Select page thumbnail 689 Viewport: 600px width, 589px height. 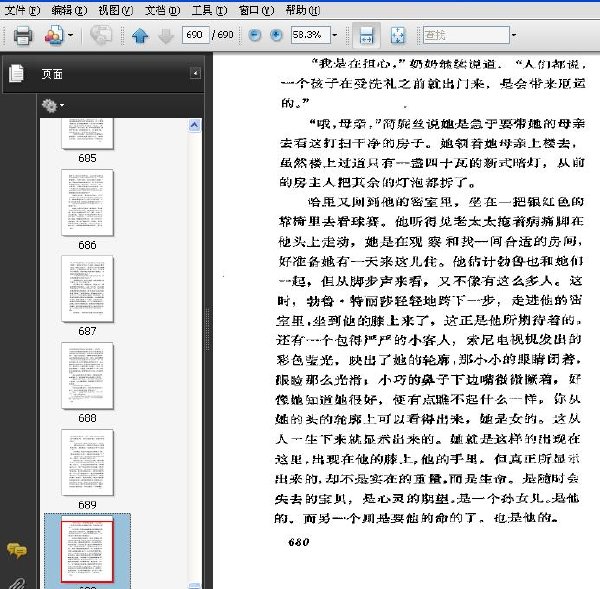87,463
